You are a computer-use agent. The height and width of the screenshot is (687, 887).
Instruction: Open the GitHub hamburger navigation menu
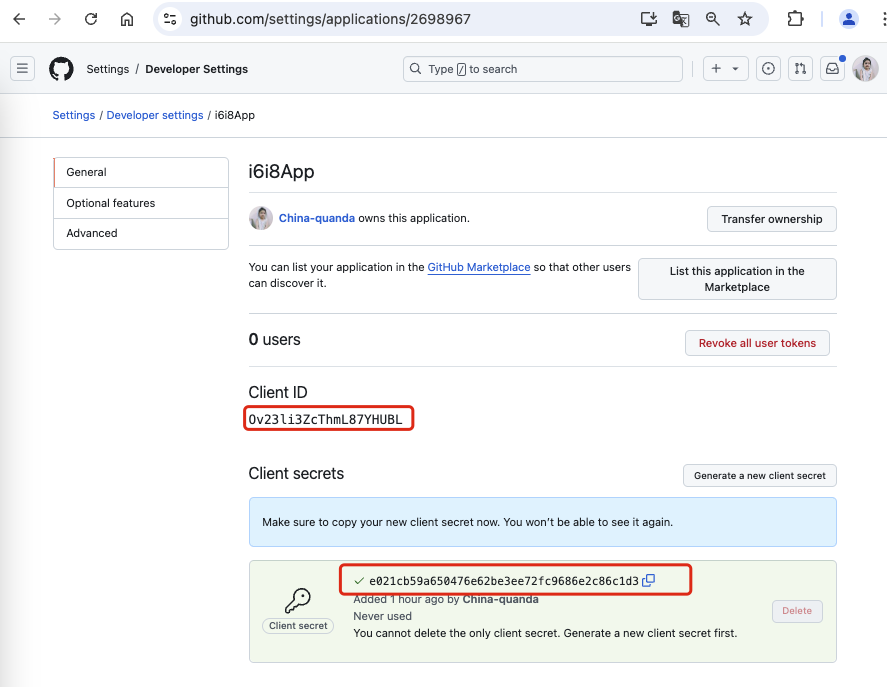pyautogui.click(x=22, y=69)
